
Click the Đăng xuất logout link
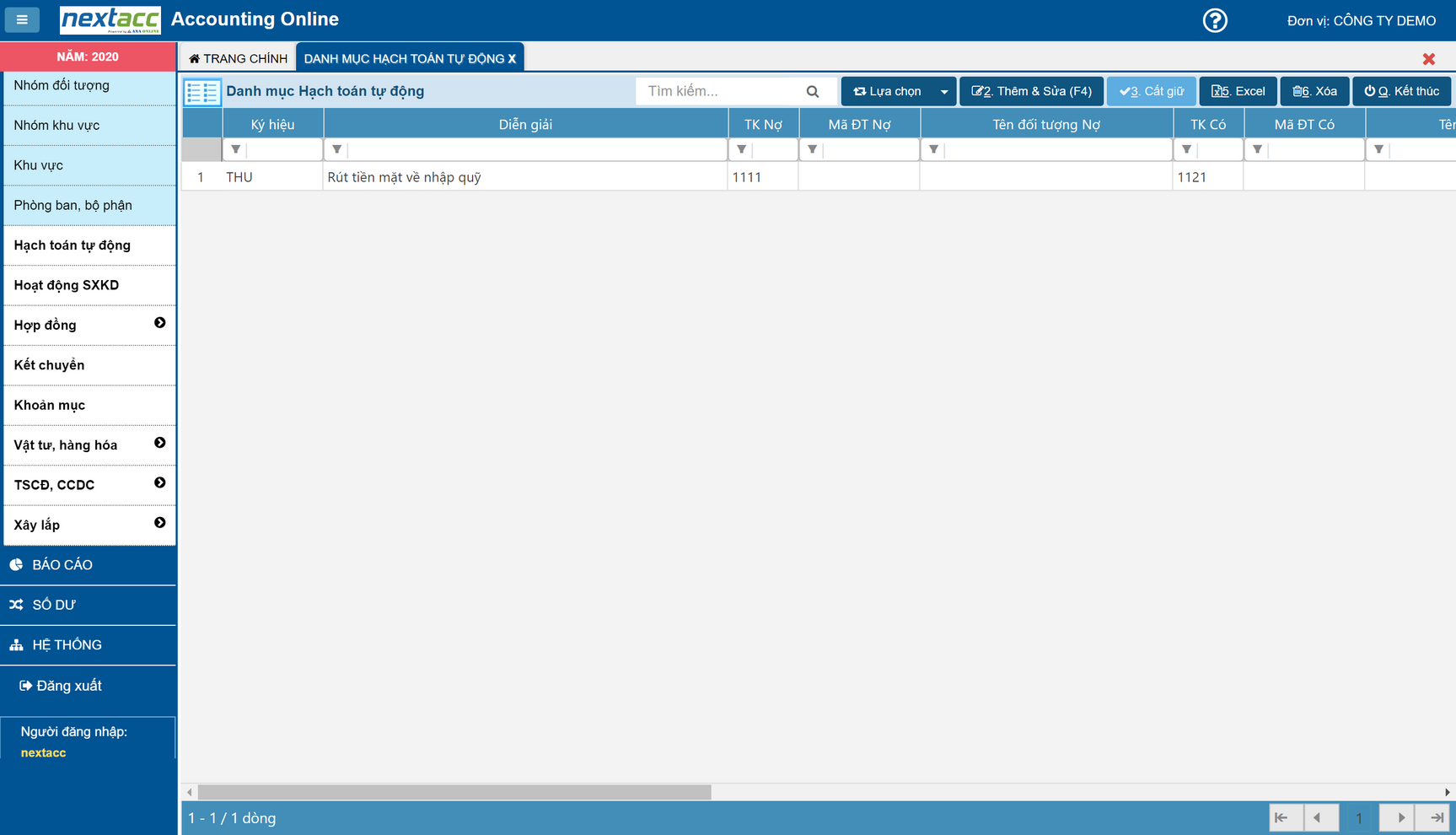[61, 686]
